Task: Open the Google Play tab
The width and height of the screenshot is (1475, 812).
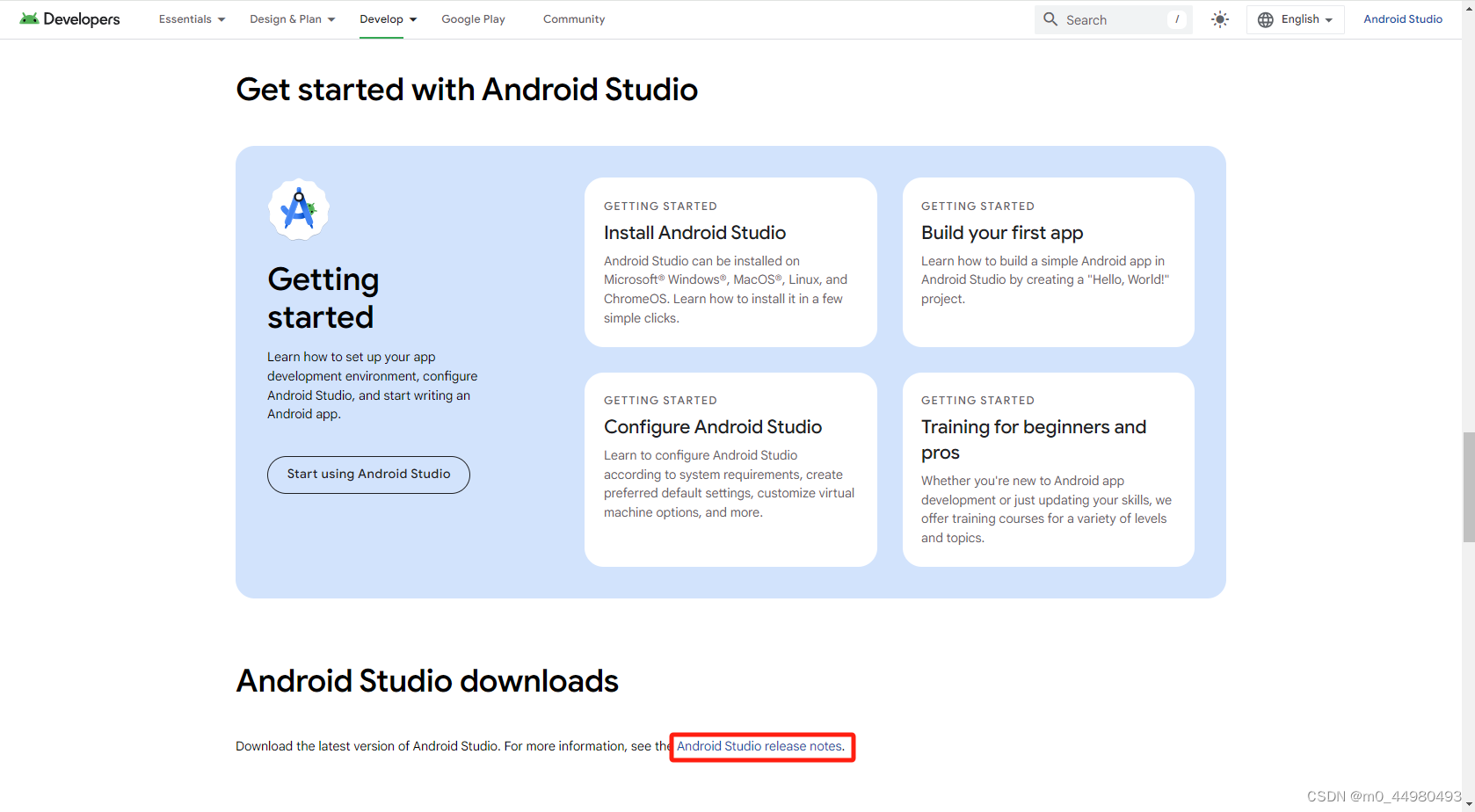Action: pyautogui.click(x=473, y=19)
